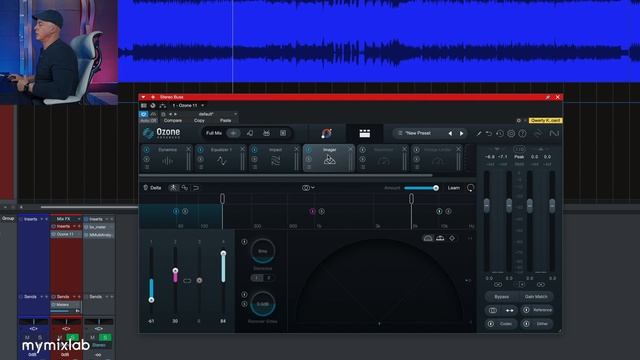The width and height of the screenshot is (640, 360).
Task: Open Ozone help question mark icon
Action: coord(522,133)
